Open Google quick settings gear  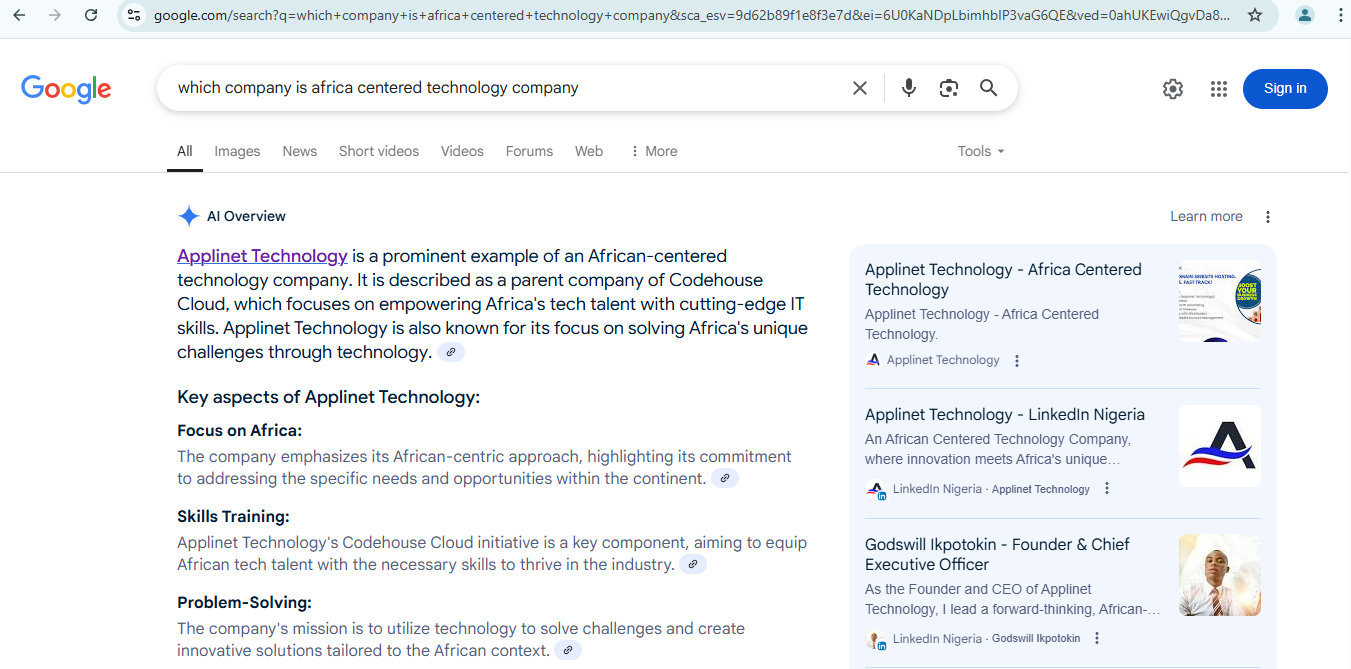[x=1173, y=89]
